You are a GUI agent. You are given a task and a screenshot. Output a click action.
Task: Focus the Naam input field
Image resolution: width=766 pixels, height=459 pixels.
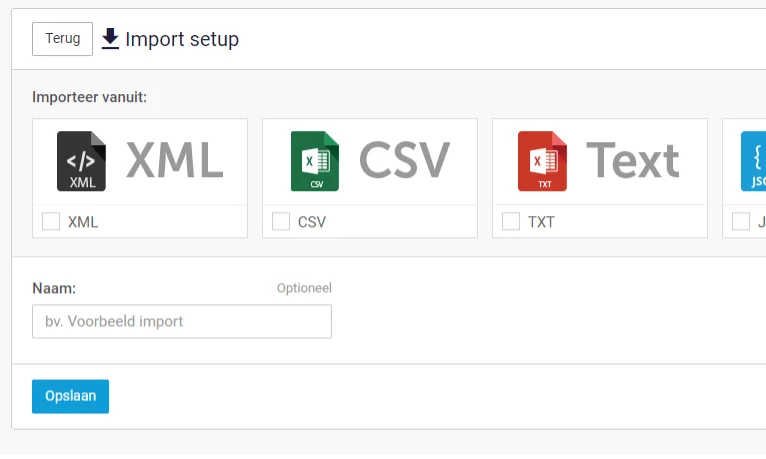182,321
